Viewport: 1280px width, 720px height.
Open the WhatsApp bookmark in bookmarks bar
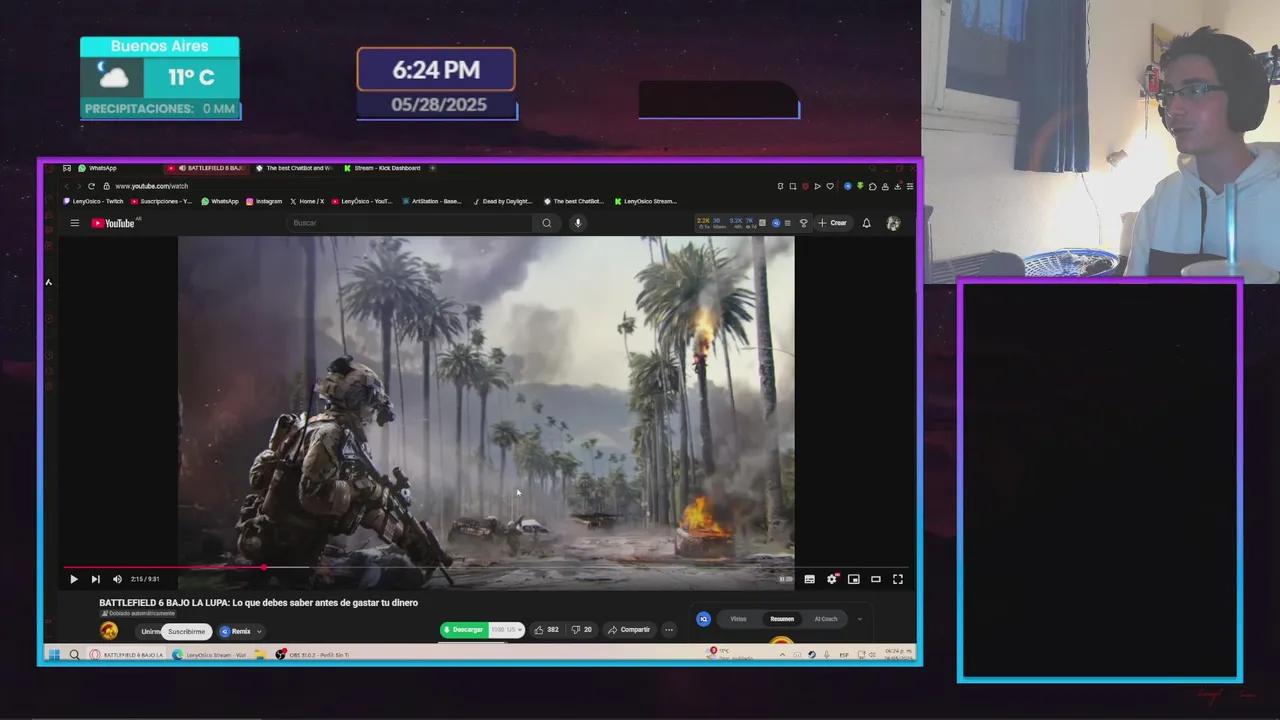tap(220, 201)
